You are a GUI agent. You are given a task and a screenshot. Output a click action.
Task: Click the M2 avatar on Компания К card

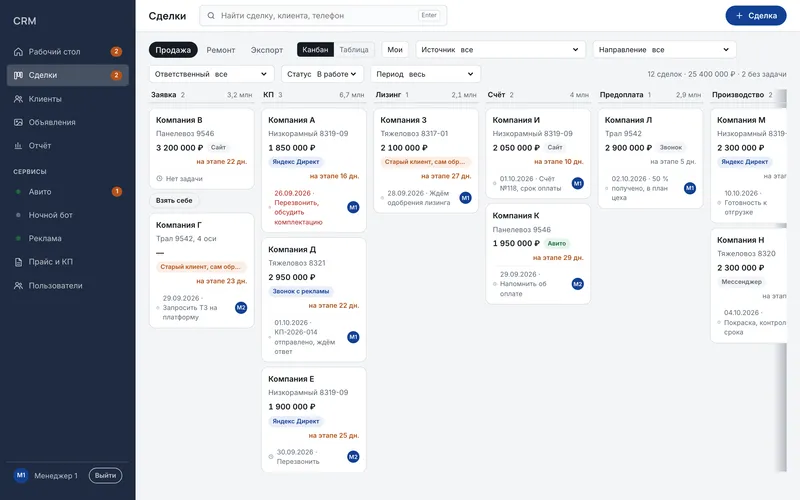(578, 284)
